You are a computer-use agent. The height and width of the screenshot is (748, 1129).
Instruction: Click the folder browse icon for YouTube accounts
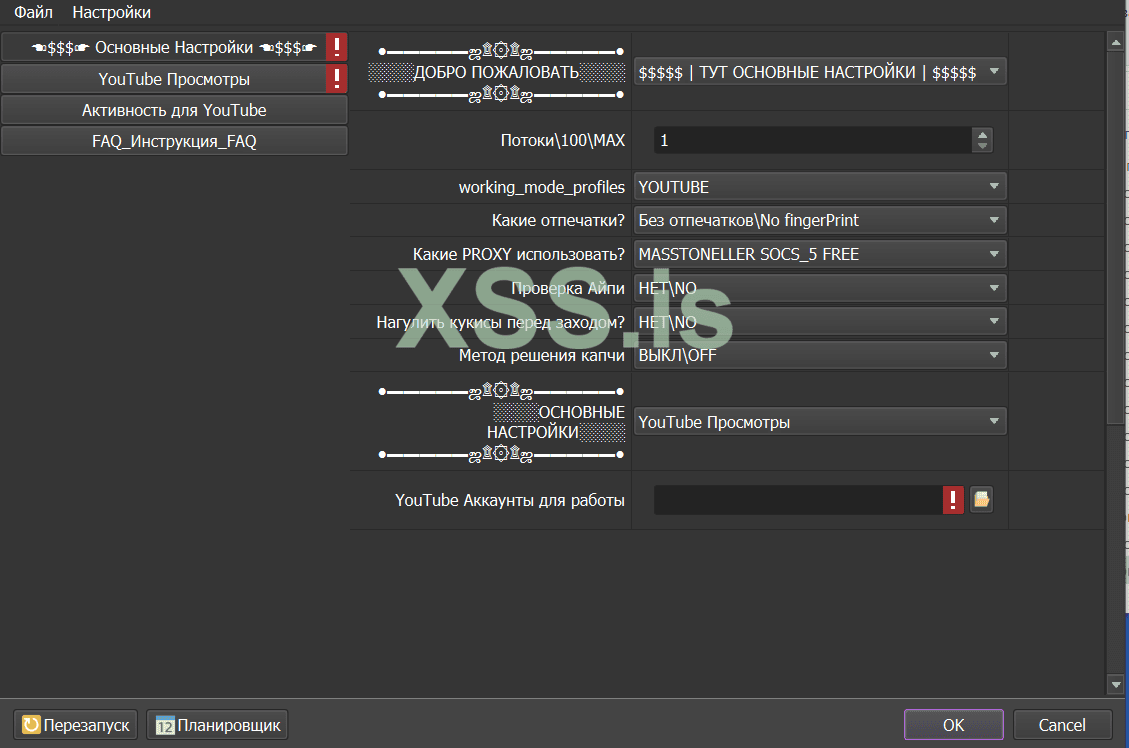[981, 500]
